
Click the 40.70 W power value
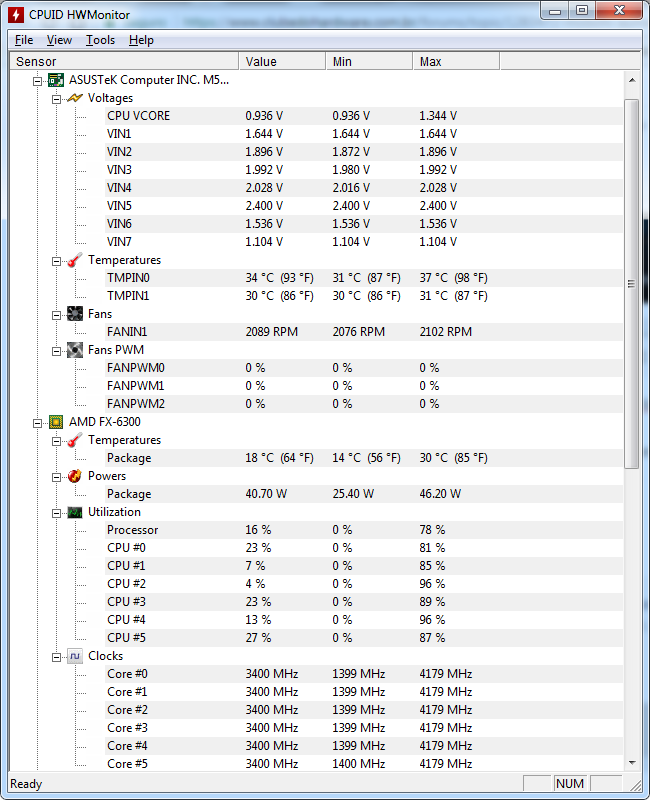(x=266, y=494)
